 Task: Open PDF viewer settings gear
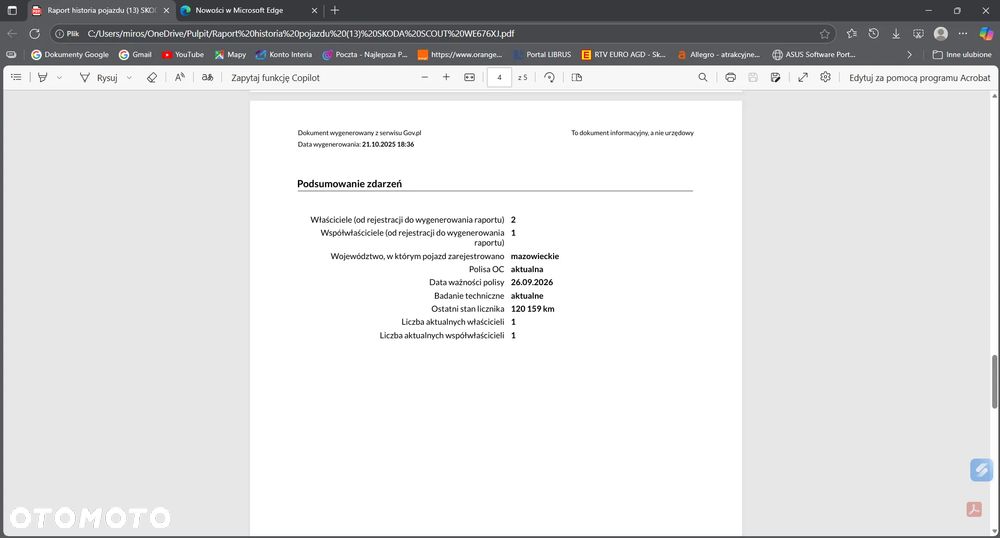(825, 77)
